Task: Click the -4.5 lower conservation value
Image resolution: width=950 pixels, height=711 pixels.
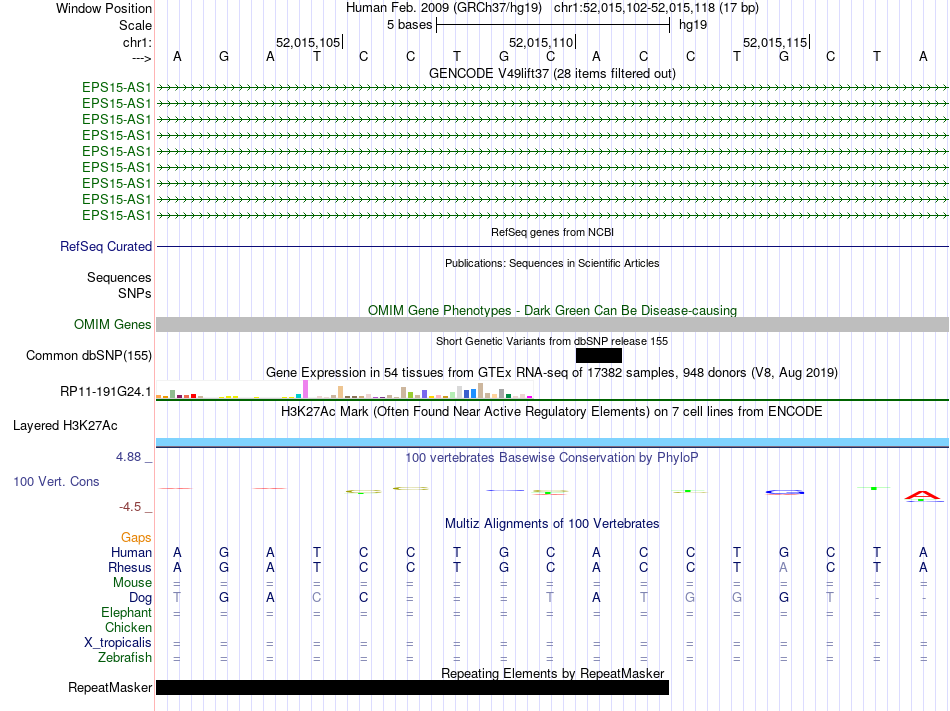Action: (x=130, y=507)
